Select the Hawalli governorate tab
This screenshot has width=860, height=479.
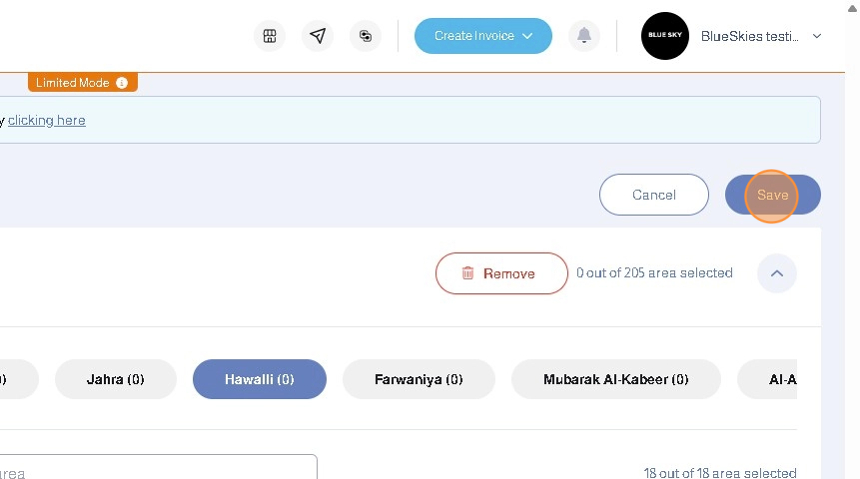259,379
